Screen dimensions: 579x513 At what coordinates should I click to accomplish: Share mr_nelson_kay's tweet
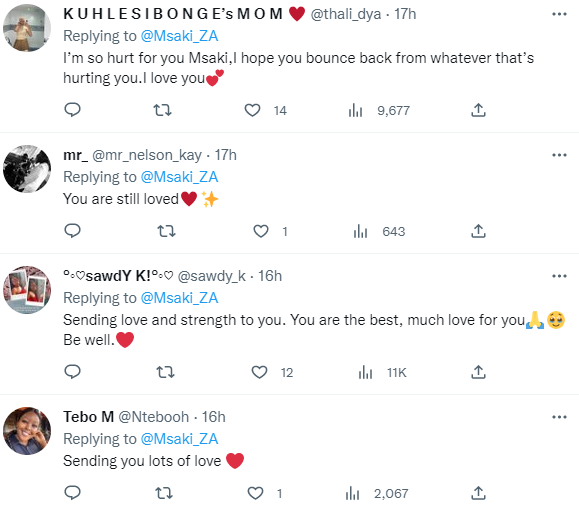[478, 231]
